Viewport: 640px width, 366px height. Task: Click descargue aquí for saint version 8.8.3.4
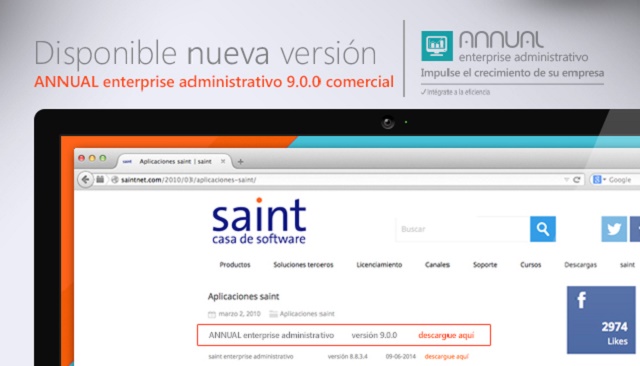click(446, 356)
